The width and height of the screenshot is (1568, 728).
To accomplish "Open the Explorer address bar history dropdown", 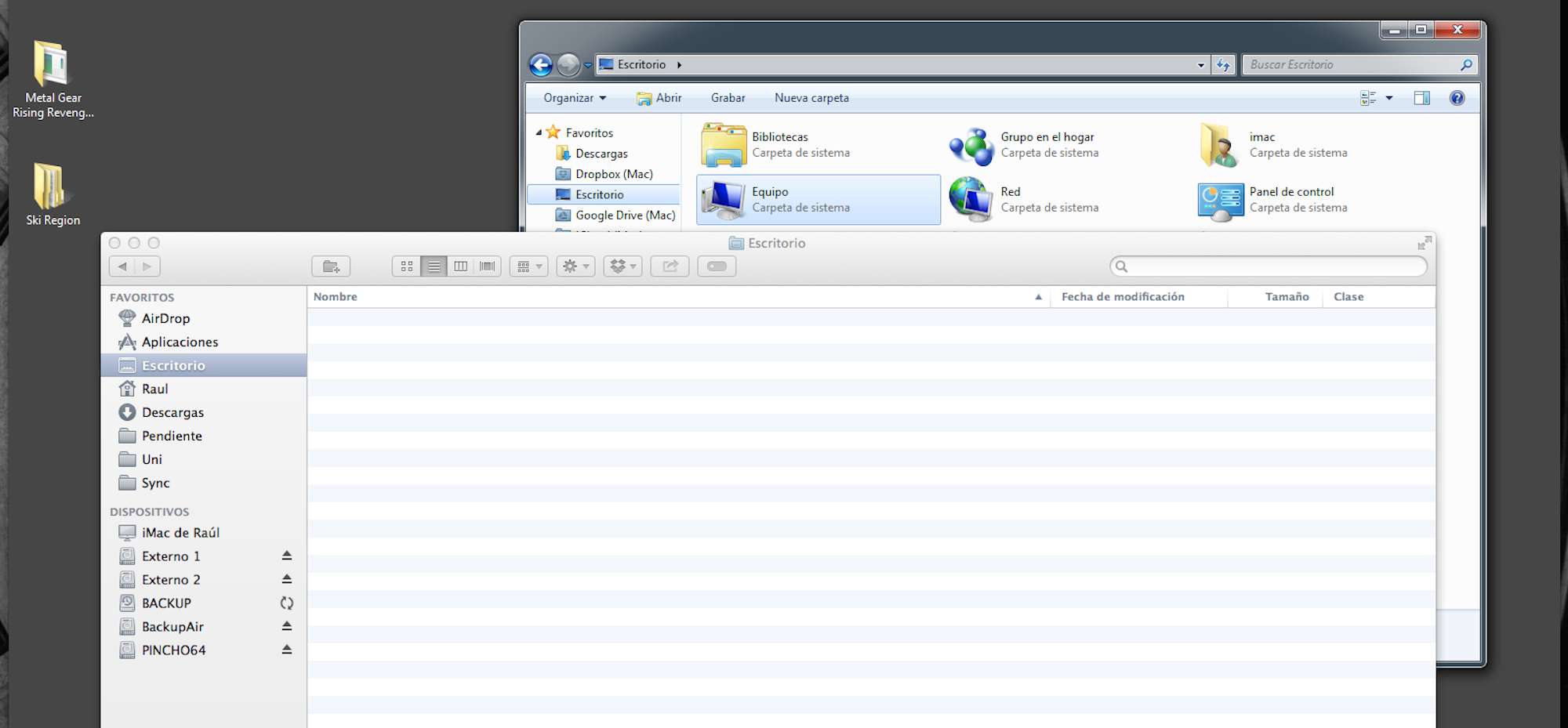I will 1200,65.
